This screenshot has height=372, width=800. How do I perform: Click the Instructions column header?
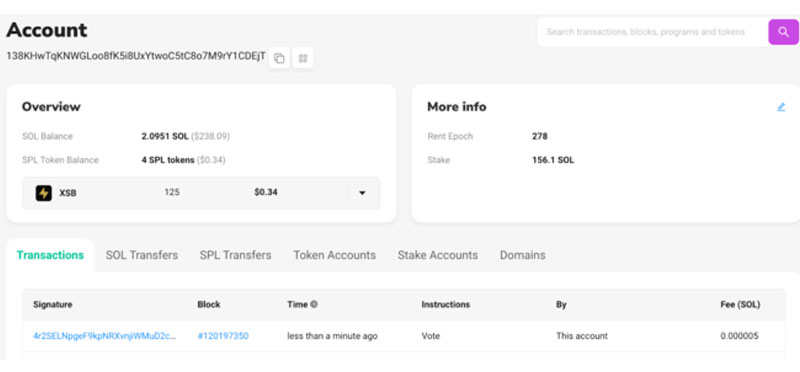(x=445, y=305)
